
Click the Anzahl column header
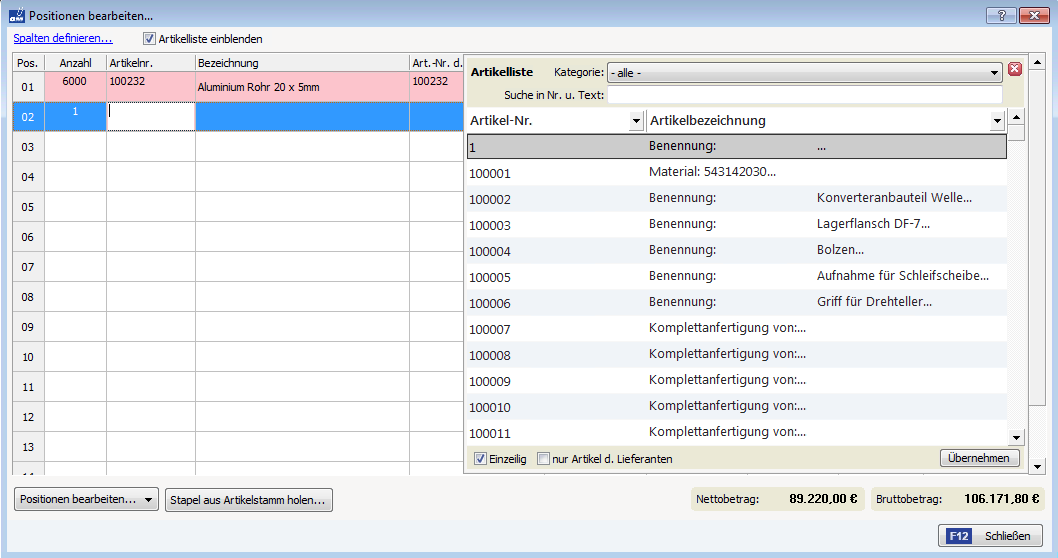click(76, 63)
